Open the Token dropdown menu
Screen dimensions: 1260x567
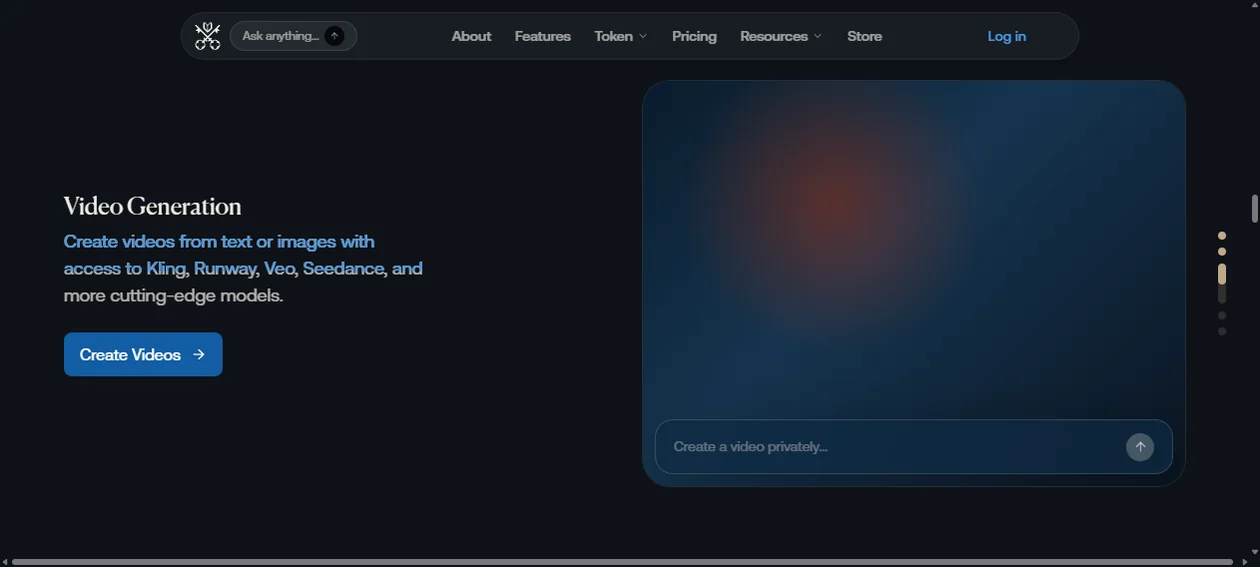621,36
